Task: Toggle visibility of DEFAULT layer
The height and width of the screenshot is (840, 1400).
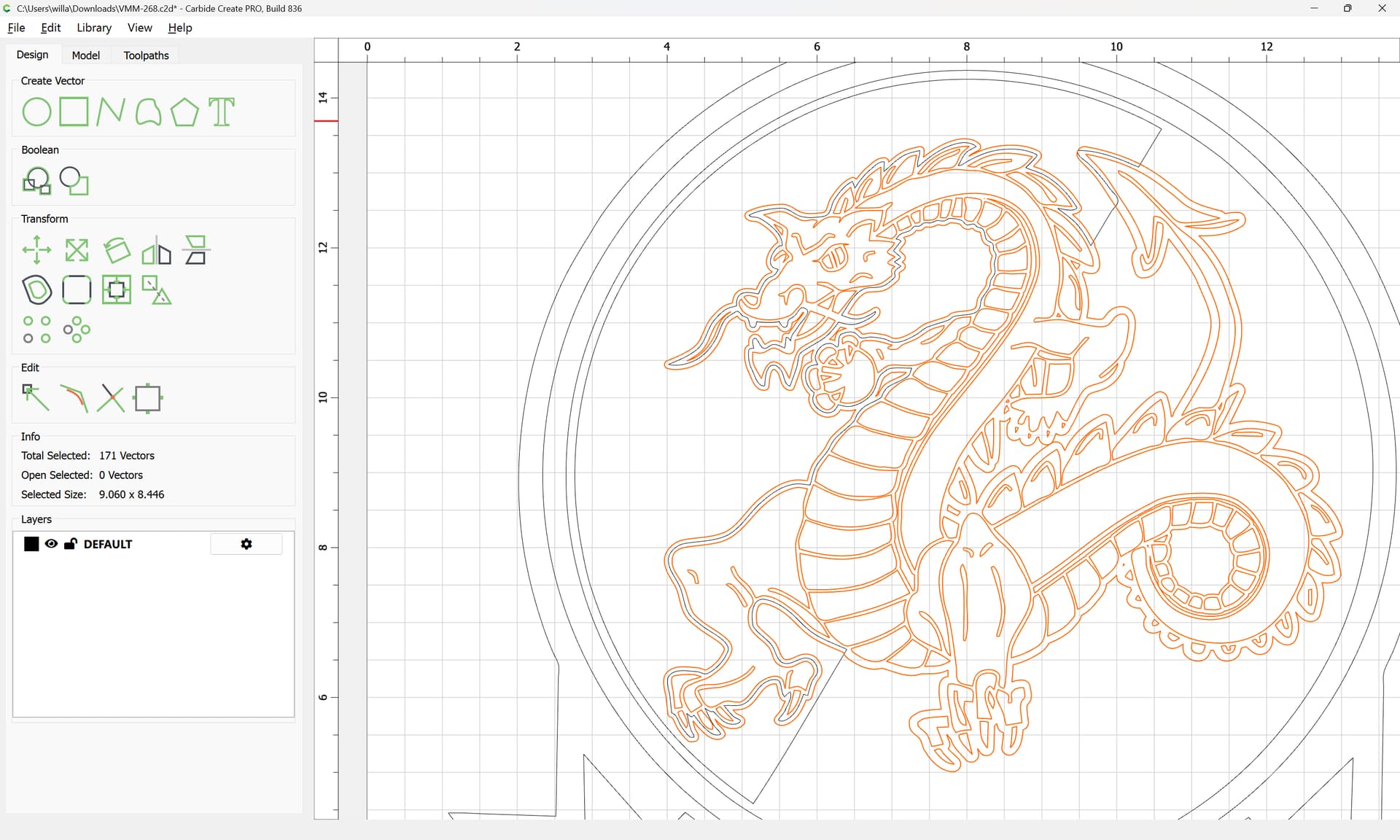Action: point(51,544)
